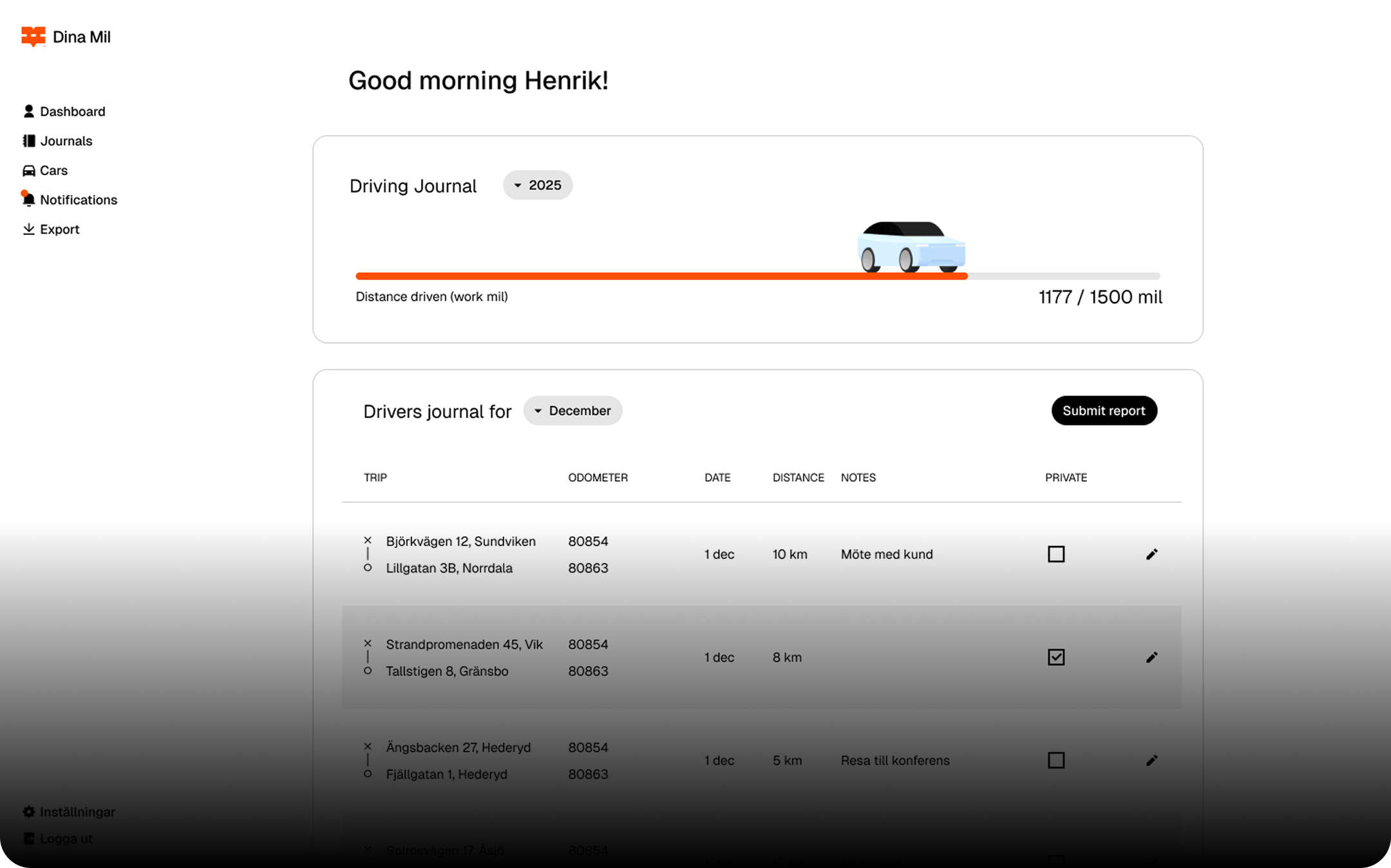Click the Cars sidebar icon
The height and width of the screenshot is (868, 1391).
[x=28, y=171]
